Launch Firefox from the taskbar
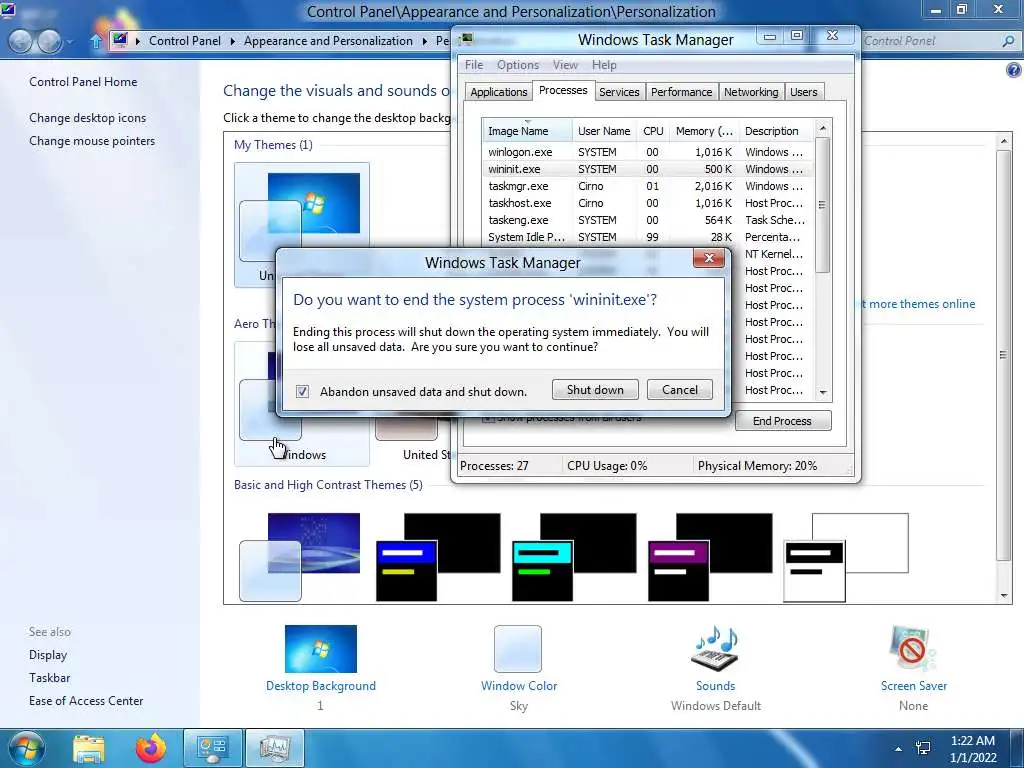The width and height of the screenshot is (1024, 768). 151,749
